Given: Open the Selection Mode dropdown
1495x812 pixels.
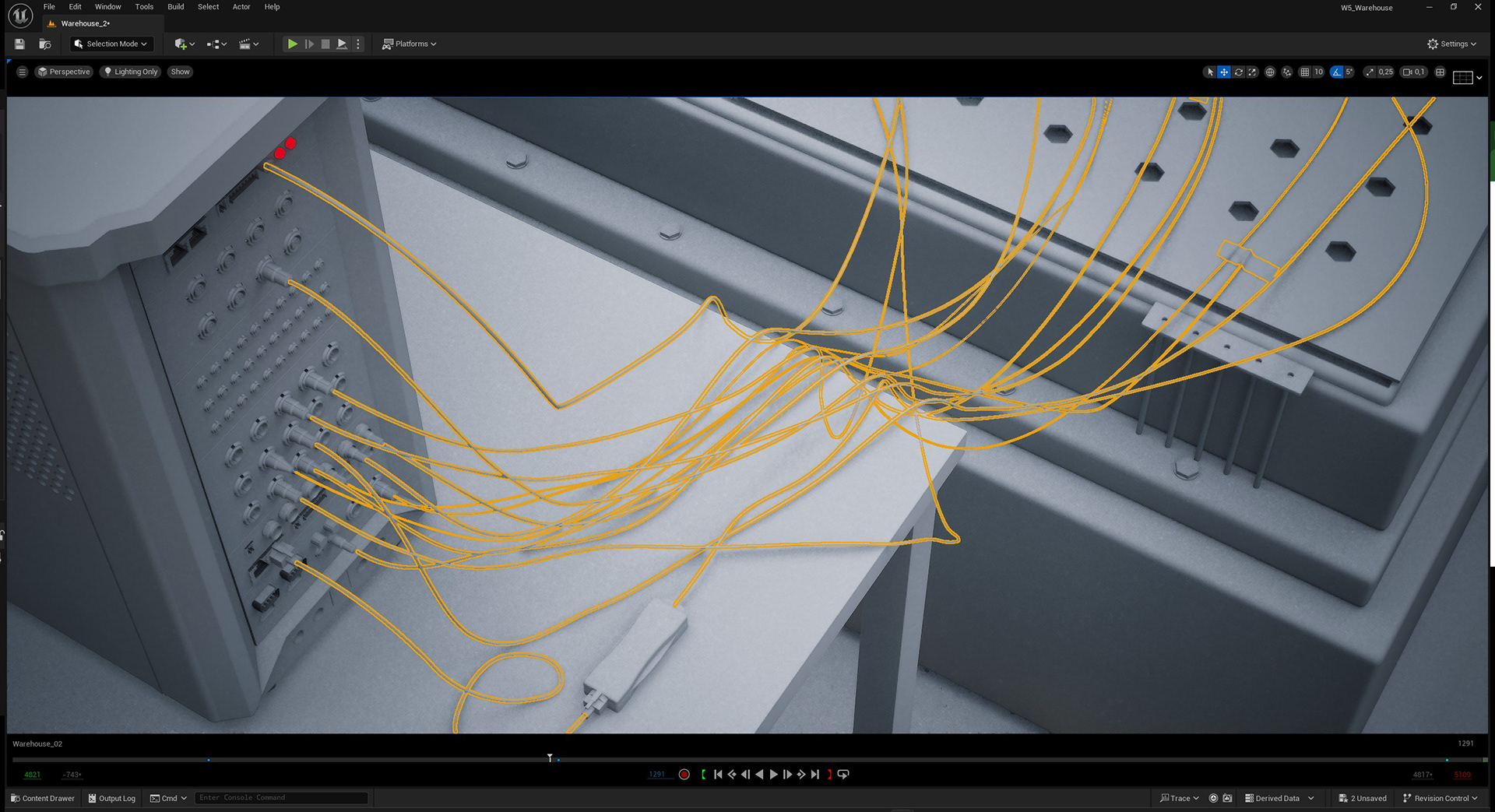Looking at the screenshot, I should pyautogui.click(x=111, y=44).
